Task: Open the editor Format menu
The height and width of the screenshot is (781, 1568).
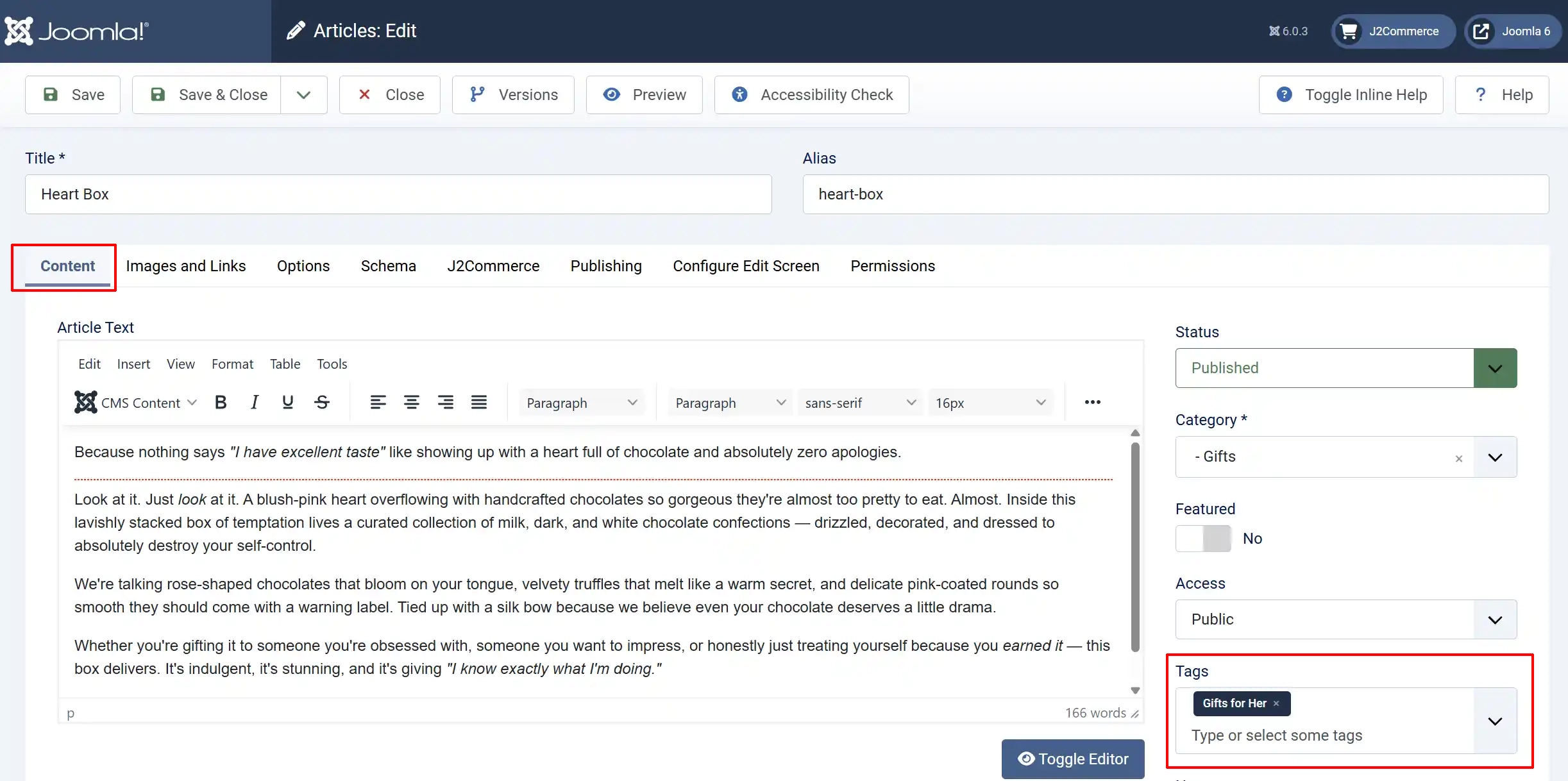Action: (x=232, y=364)
